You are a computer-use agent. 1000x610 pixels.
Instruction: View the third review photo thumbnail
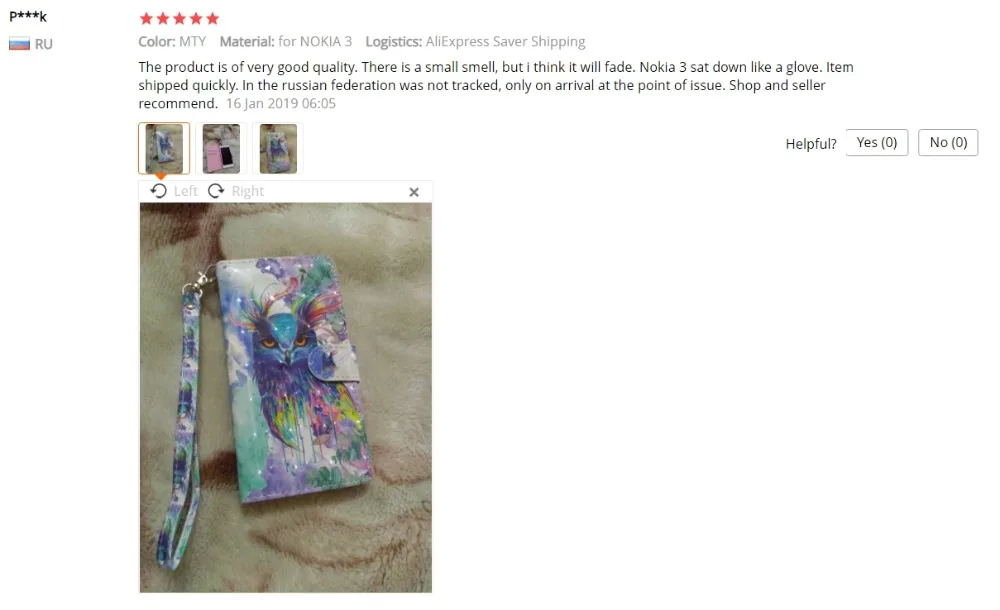point(277,148)
